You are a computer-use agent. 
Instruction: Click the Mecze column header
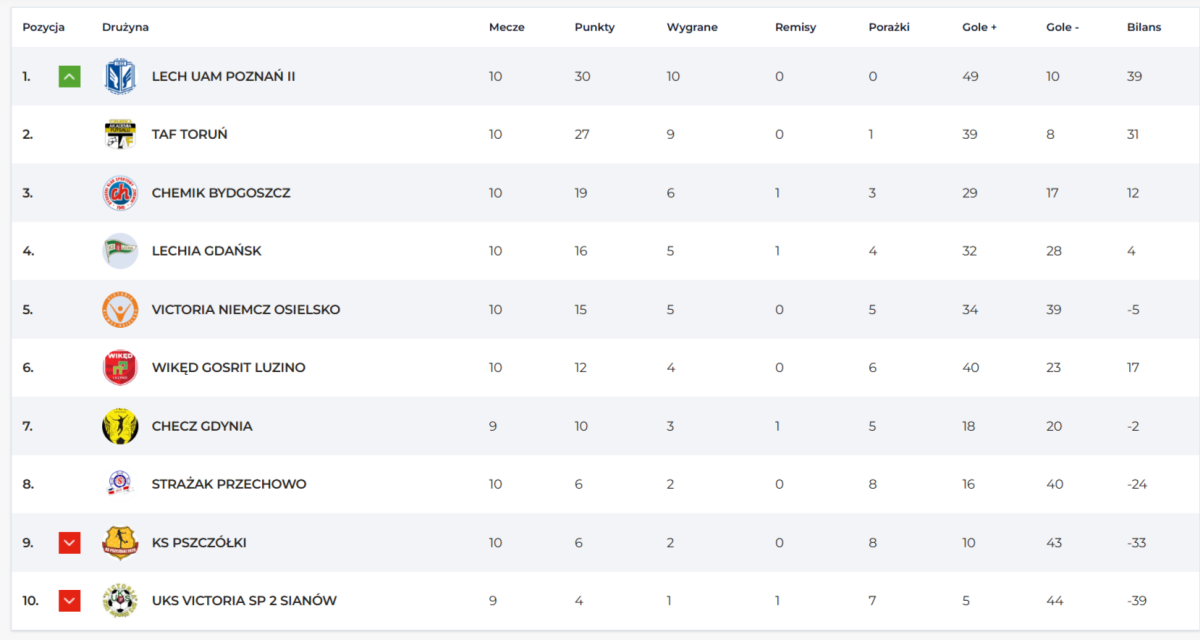(506, 27)
